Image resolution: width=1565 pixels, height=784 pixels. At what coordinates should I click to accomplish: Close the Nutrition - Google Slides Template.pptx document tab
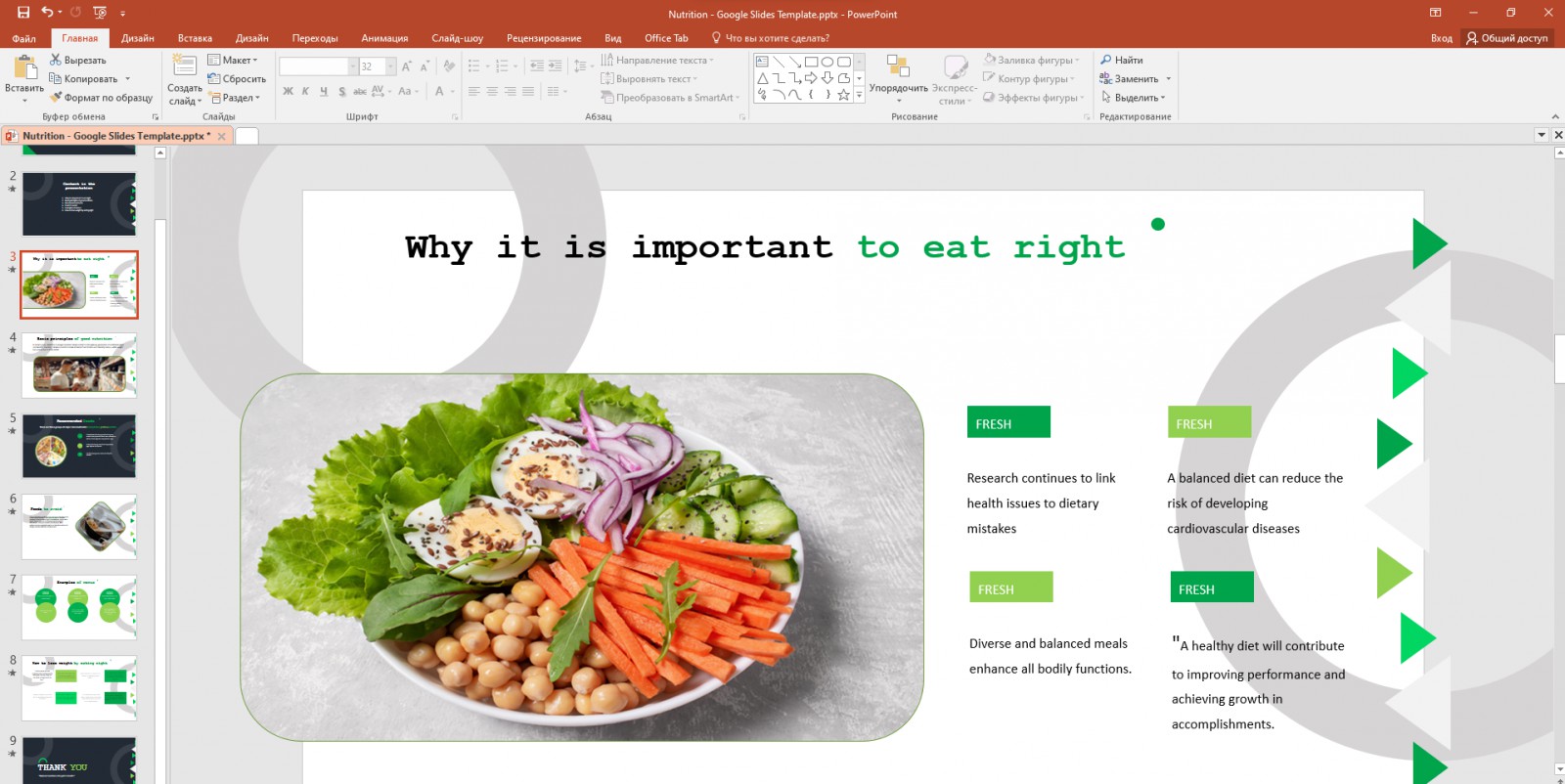tap(222, 136)
